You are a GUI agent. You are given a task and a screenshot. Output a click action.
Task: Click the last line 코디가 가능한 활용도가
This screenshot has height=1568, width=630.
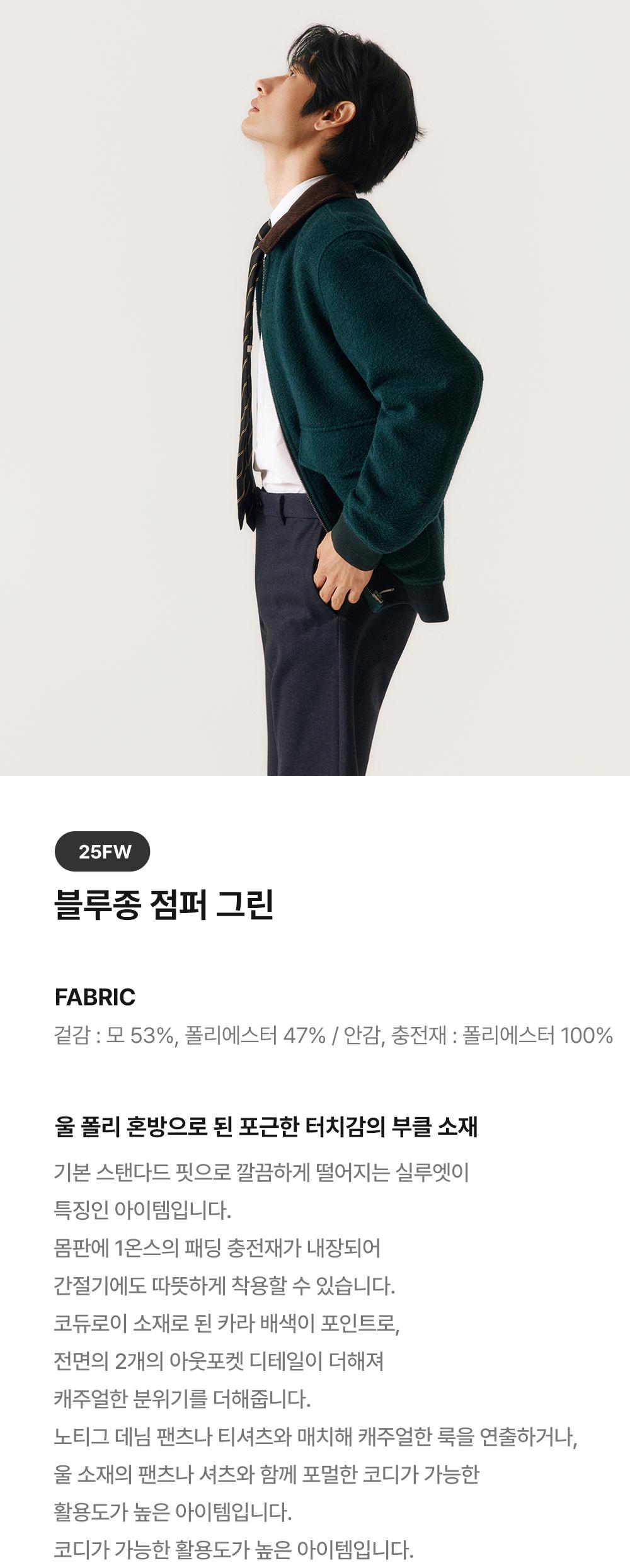pyautogui.click(x=234, y=1549)
